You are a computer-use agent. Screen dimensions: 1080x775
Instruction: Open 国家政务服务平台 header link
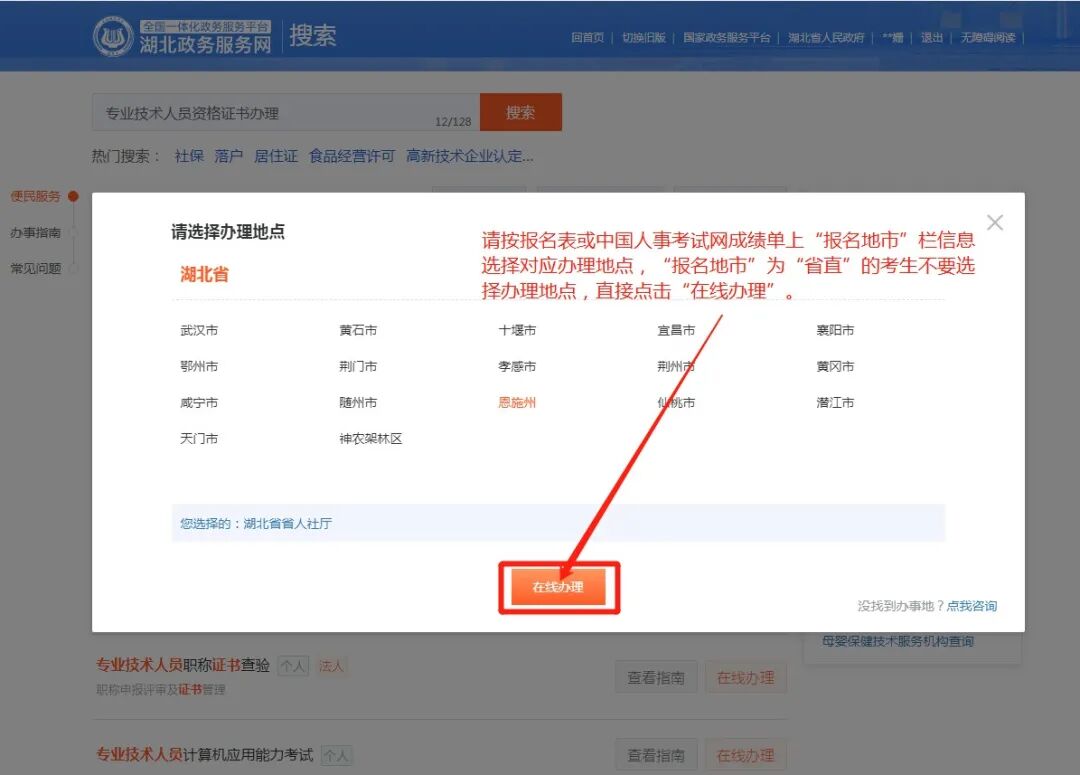coord(727,38)
